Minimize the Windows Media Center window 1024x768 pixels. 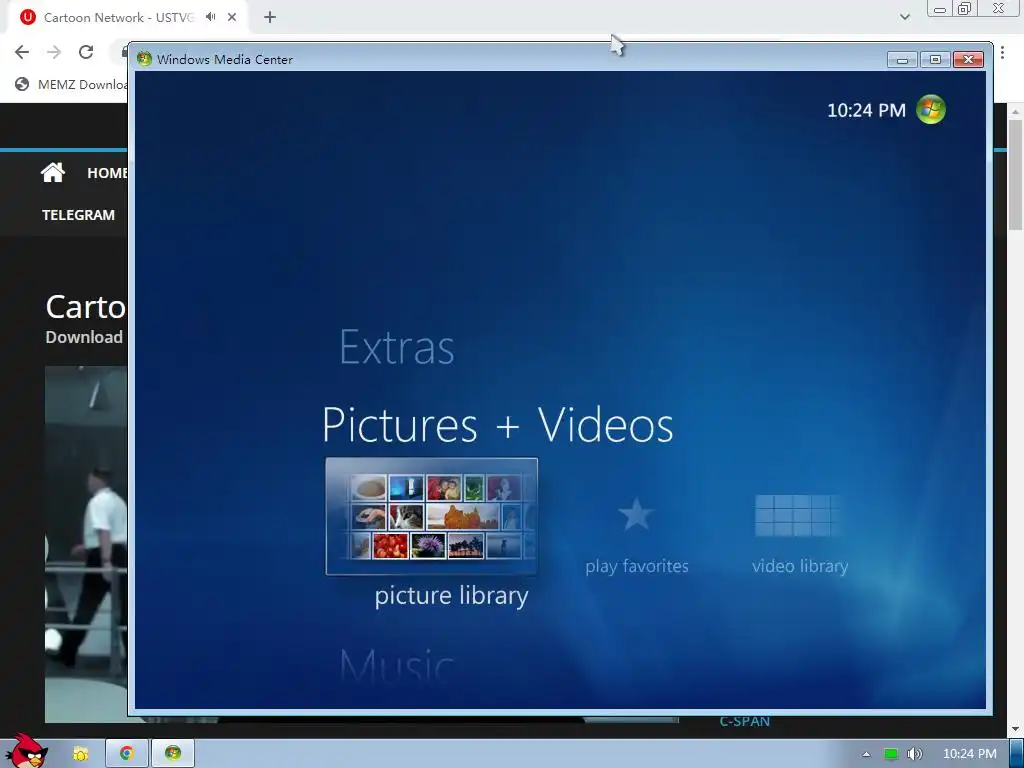tap(903, 60)
